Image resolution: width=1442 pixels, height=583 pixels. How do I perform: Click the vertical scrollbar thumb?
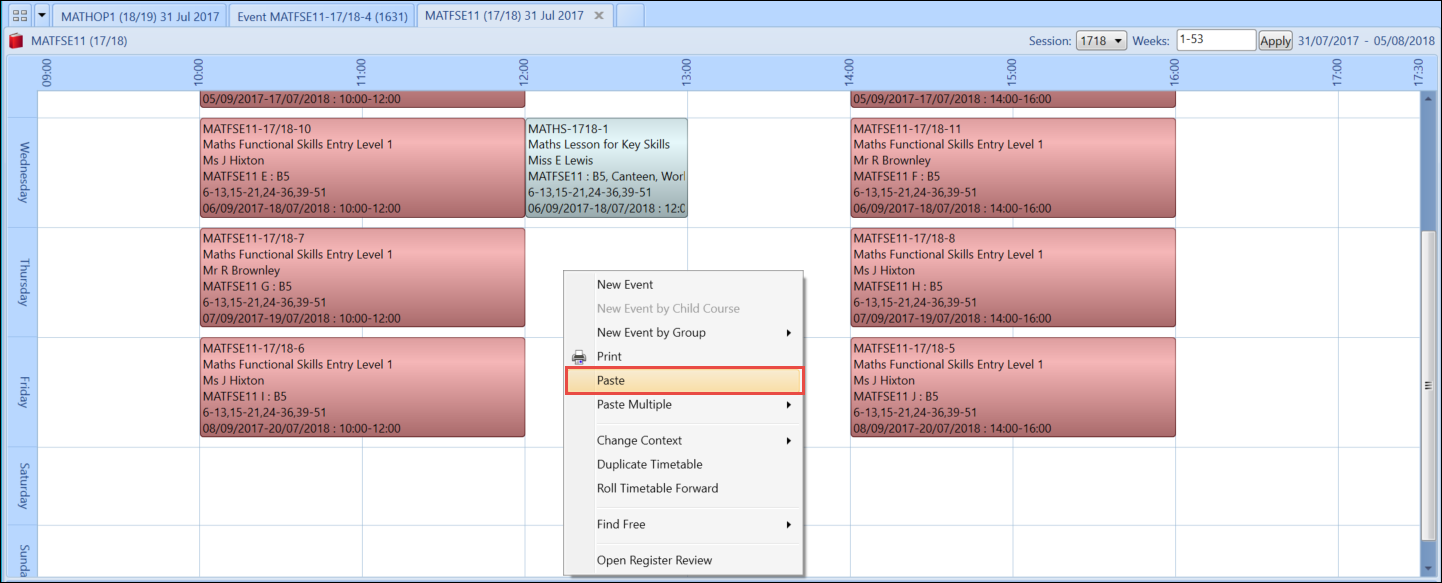tap(1428, 385)
